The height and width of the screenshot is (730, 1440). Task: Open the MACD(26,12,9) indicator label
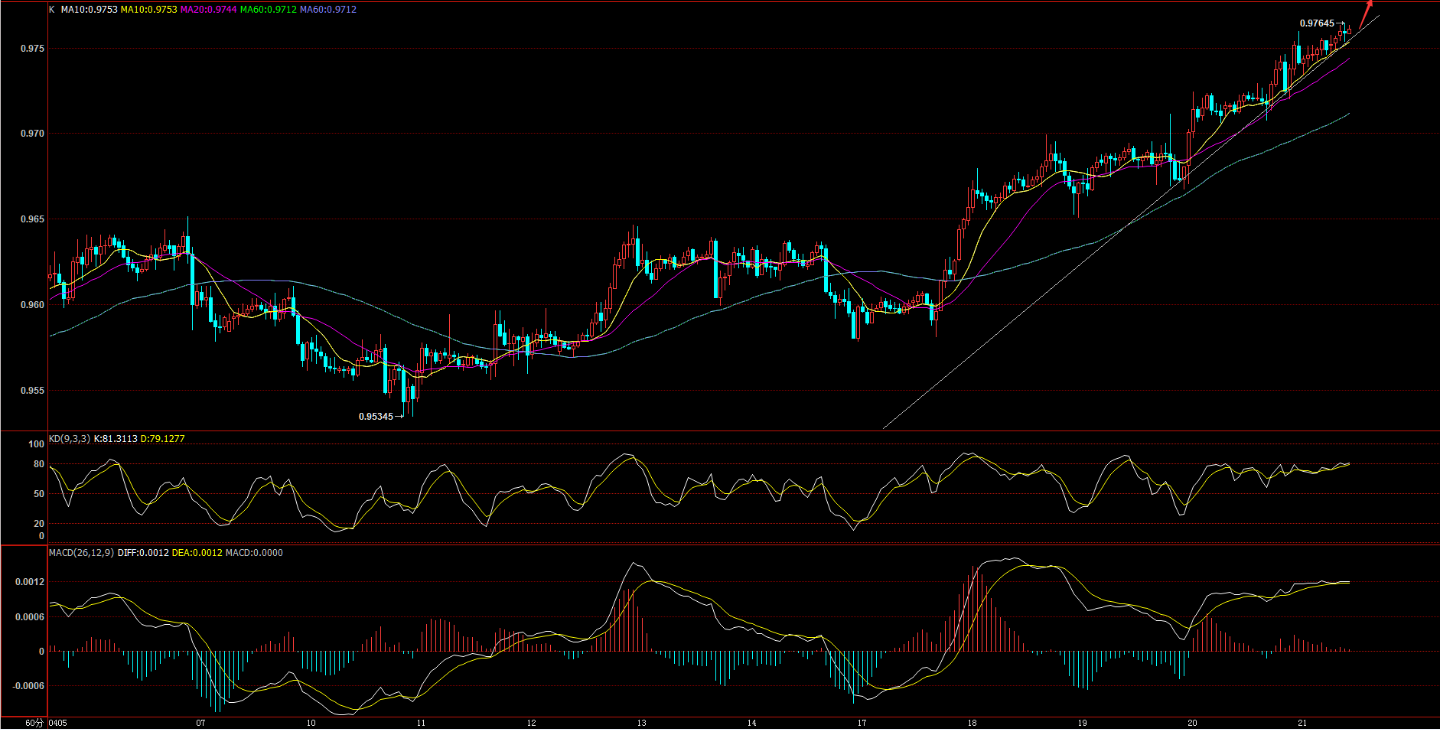tap(80, 552)
